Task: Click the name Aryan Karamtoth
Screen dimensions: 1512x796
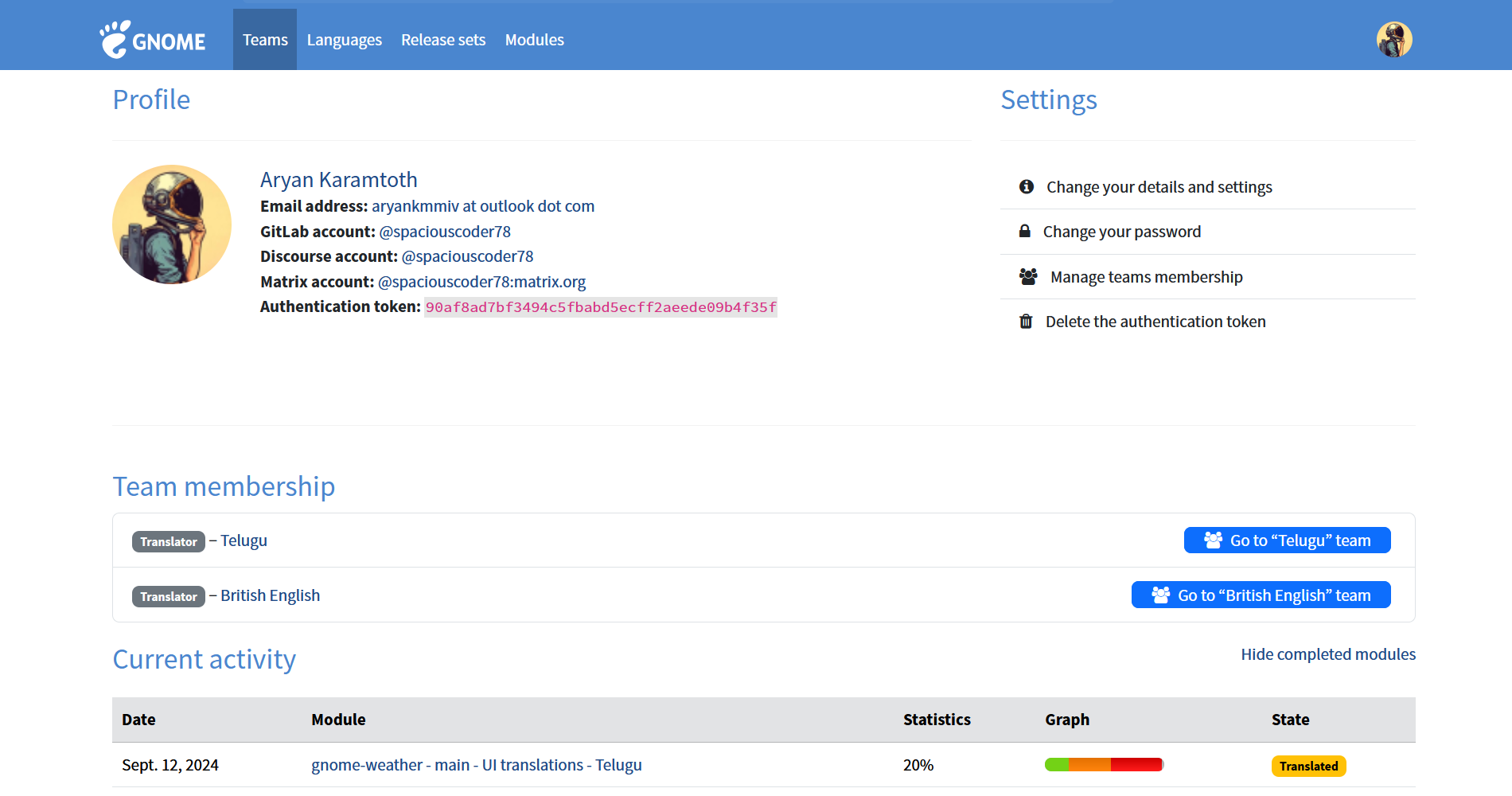Action: point(339,180)
